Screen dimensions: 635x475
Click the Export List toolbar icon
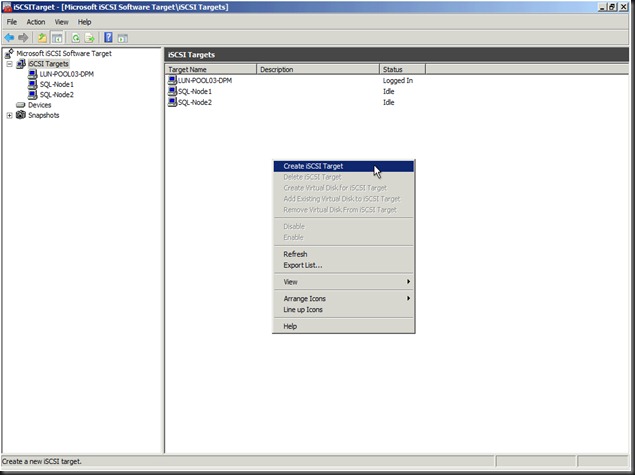(89, 38)
